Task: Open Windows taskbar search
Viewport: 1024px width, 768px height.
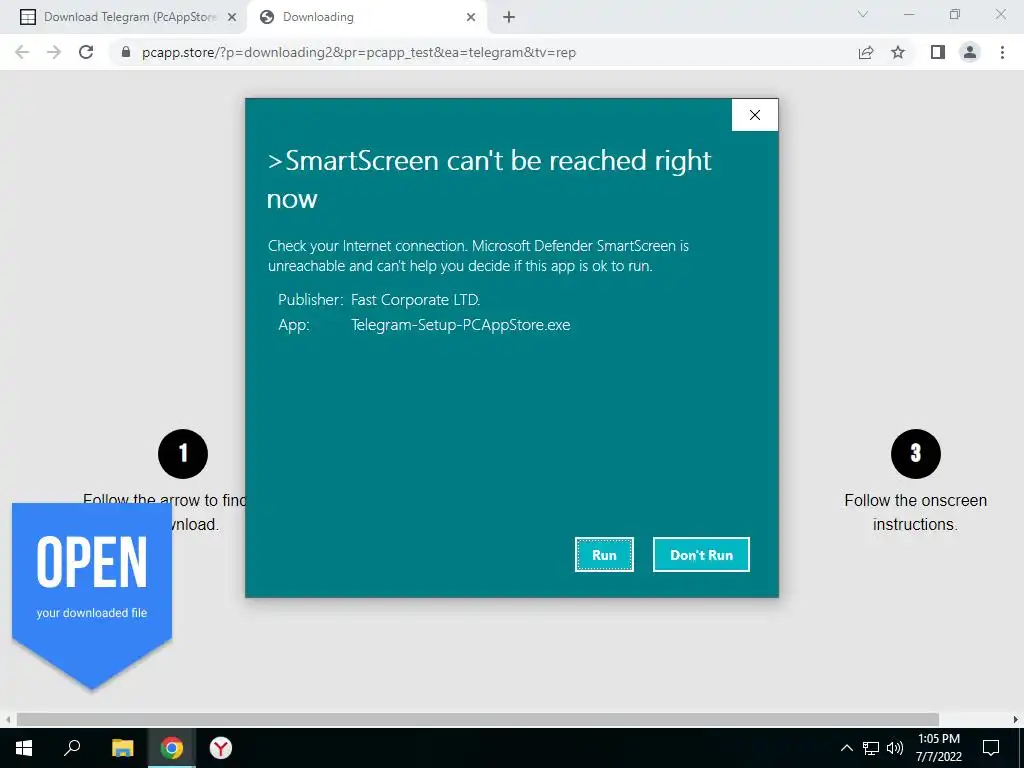Action: coord(72,748)
